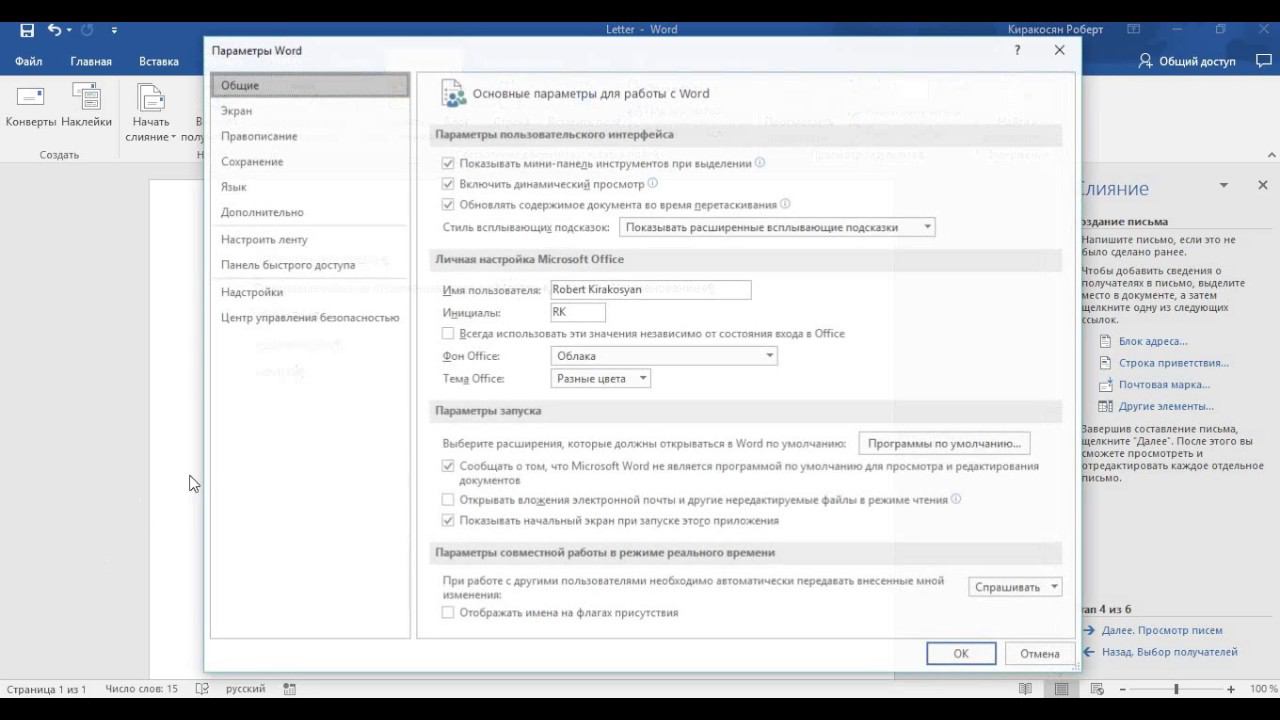Screen dimensions: 1280x720
Task: Click the Конверты envelope icon in ribbon
Action: pyautogui.click(x=31, y=98)
